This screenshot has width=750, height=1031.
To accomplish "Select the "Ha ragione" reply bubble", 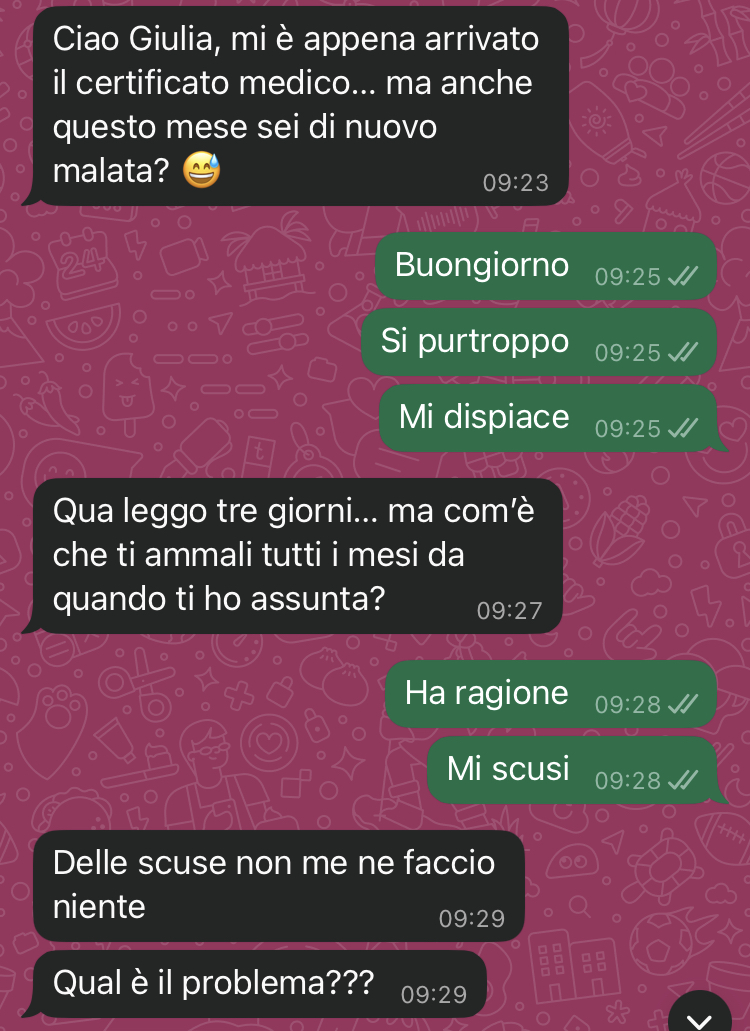I will coord(551,694).
